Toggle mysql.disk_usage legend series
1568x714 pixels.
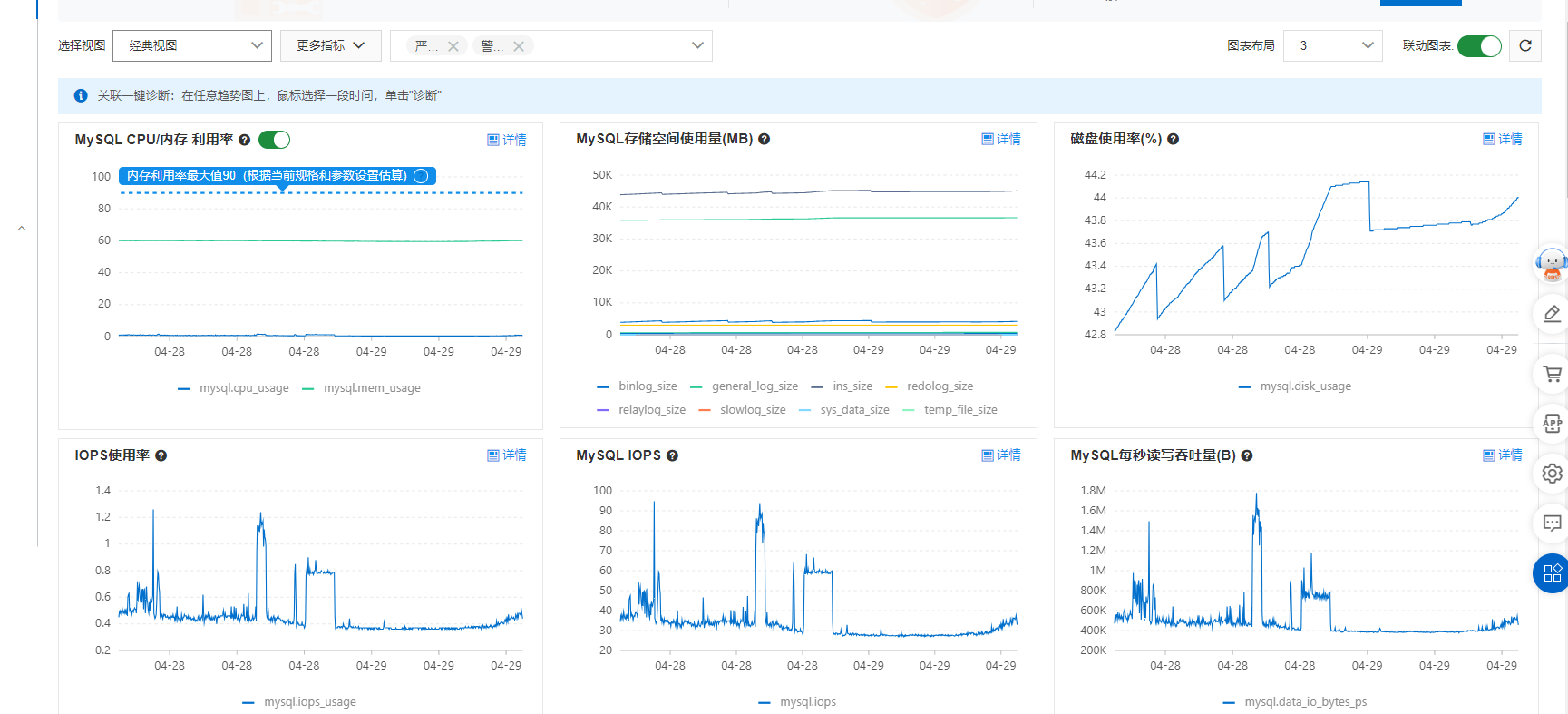1295,386
